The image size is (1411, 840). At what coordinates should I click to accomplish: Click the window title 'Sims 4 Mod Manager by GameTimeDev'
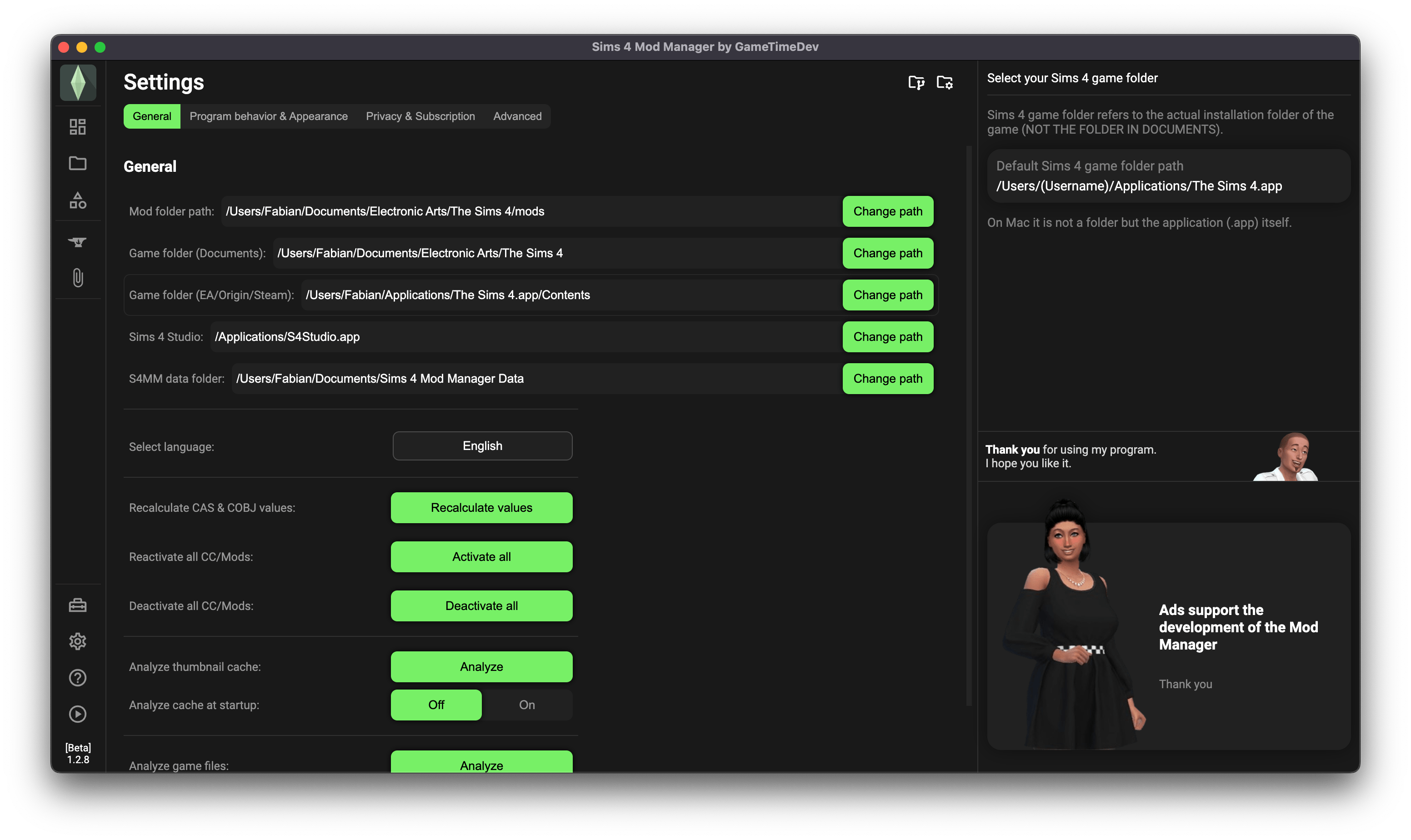coord(705,47)
